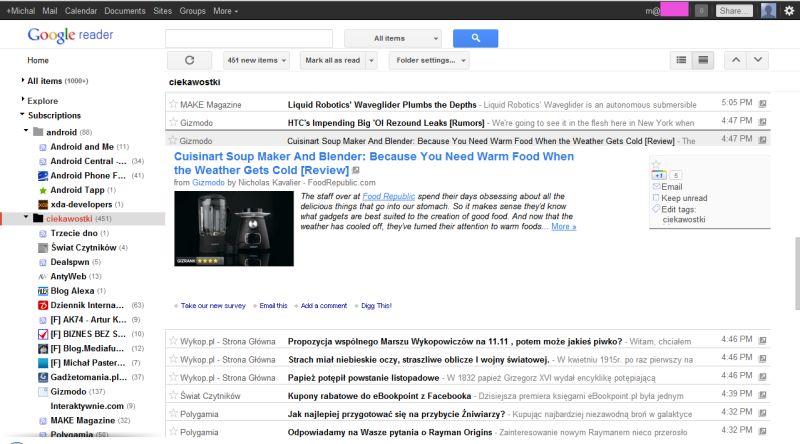Select Gizmodo (137) subscription
The width and height of the screenshot is (800, 444).
coord(78,391)
